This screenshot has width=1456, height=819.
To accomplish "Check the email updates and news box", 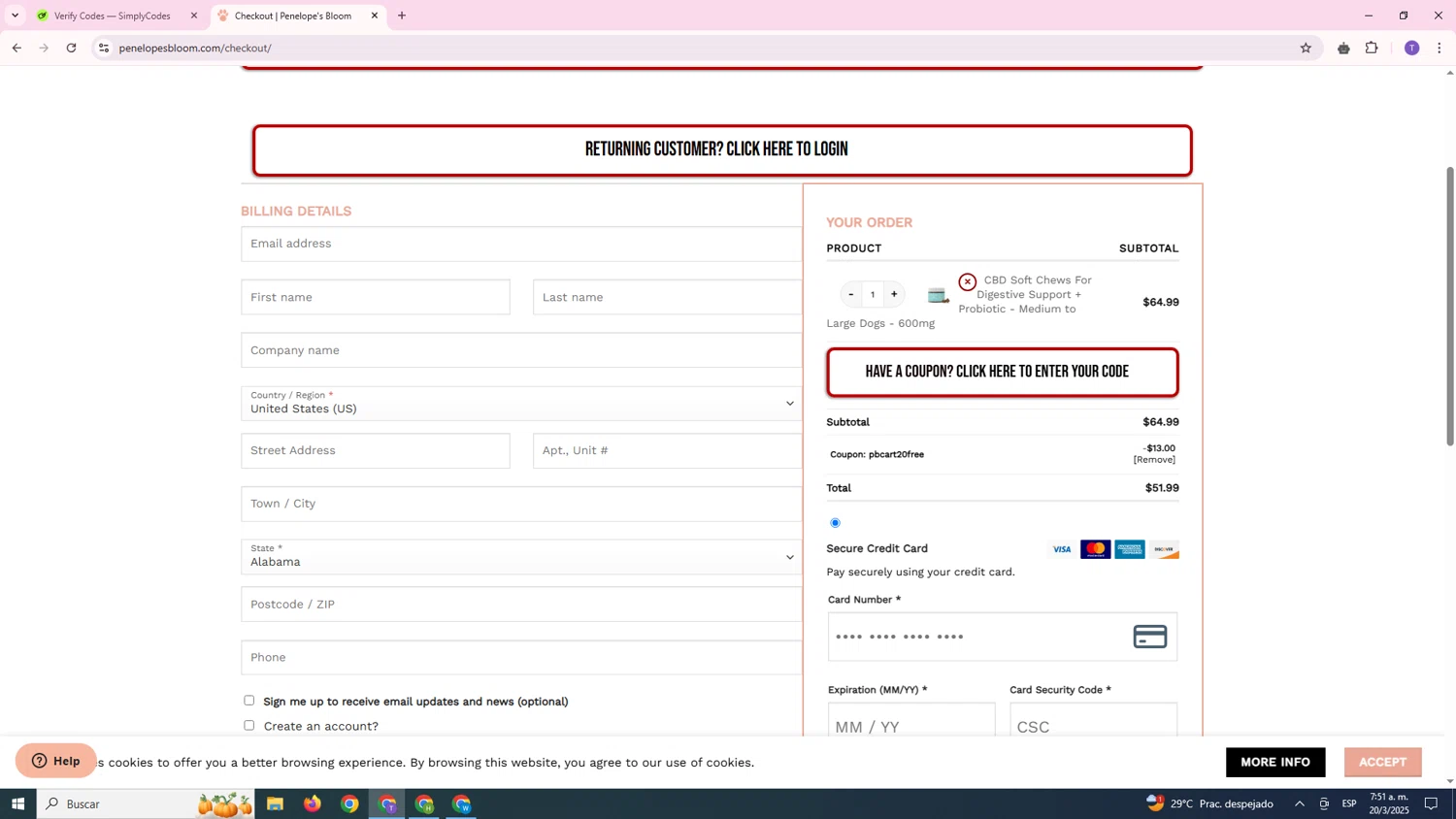I will tap(249, 701).
